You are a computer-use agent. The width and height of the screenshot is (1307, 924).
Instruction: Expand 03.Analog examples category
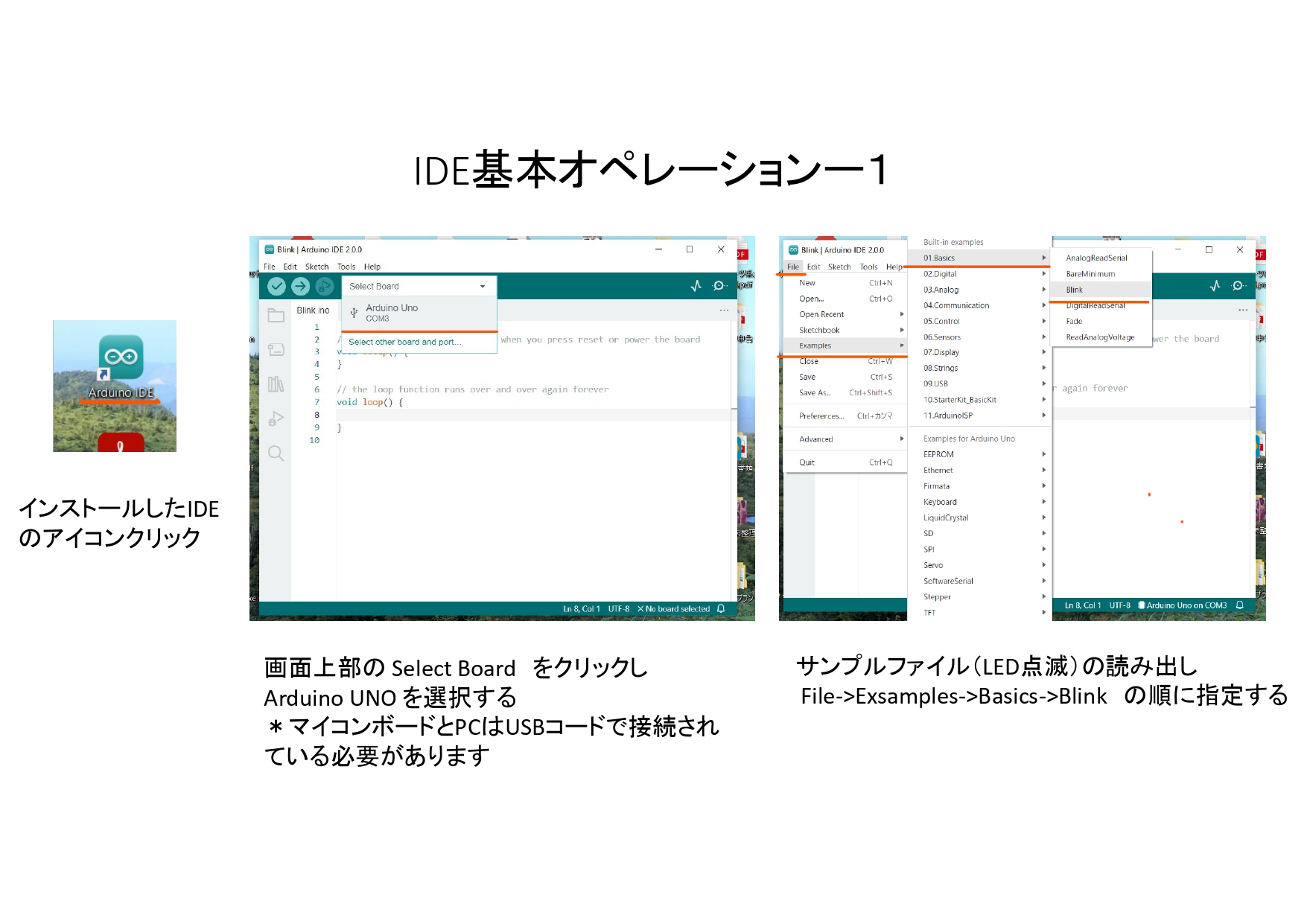tap(979, 290)
